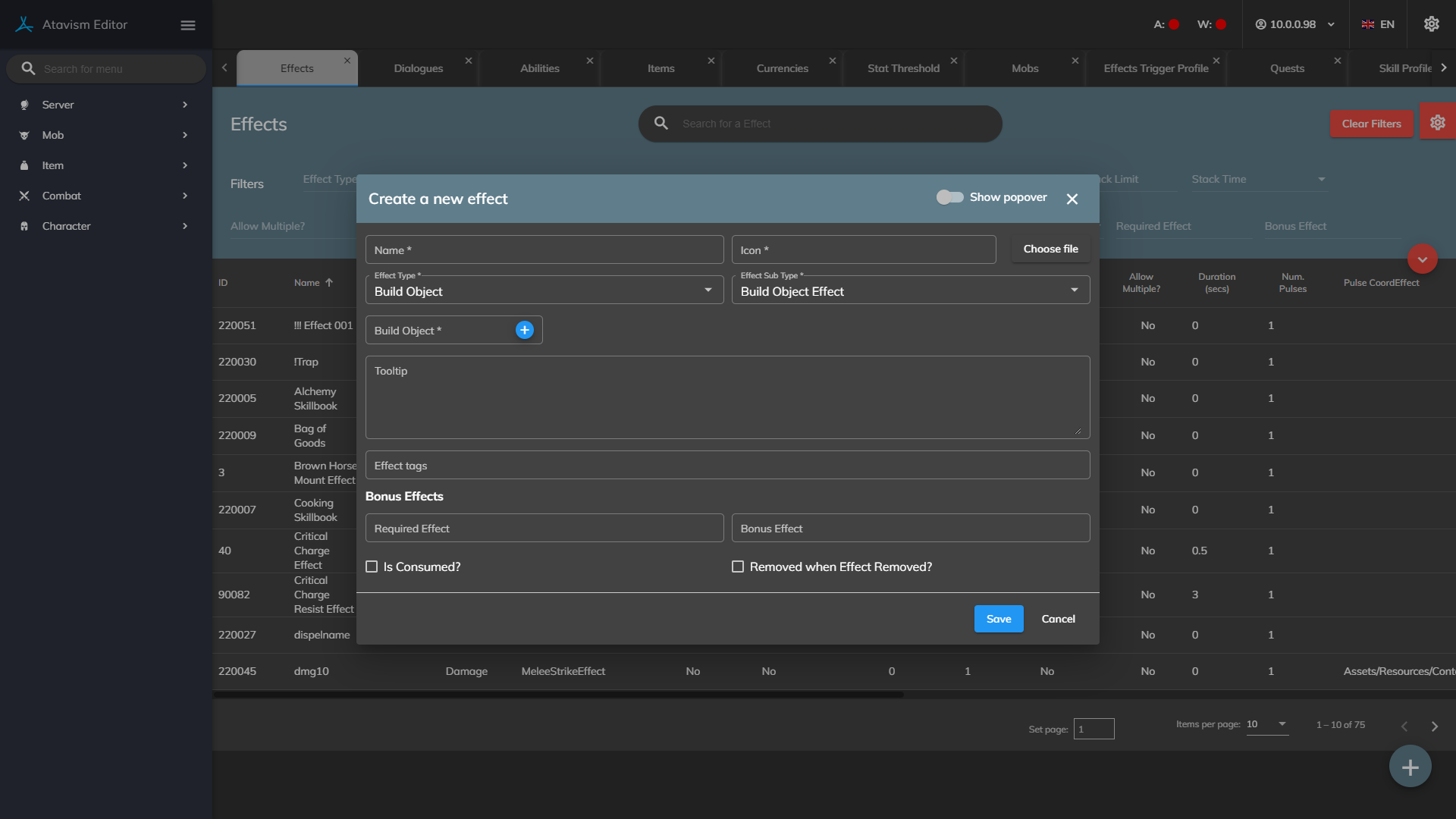The image size is (1456, 819).
Task: Toggle the Show popover switch
Action: 949,197
